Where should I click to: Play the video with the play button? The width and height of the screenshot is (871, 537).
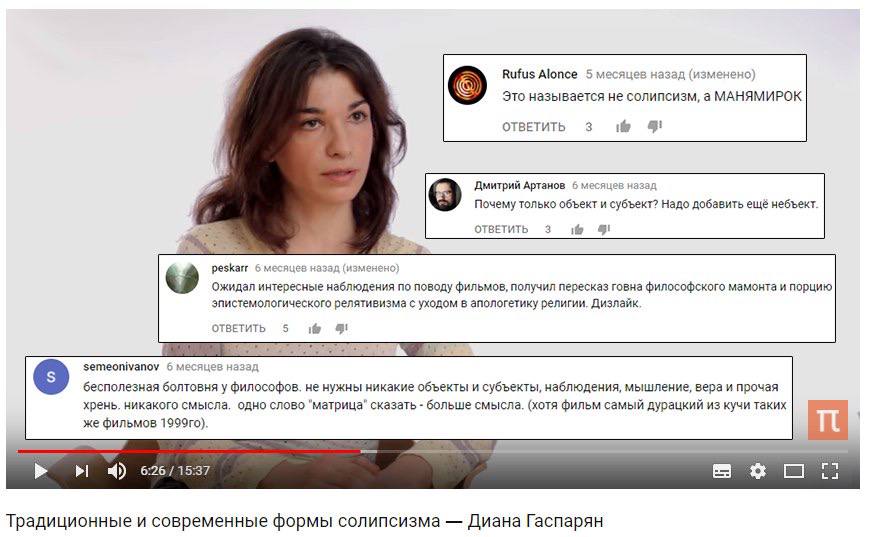point(41,471)
